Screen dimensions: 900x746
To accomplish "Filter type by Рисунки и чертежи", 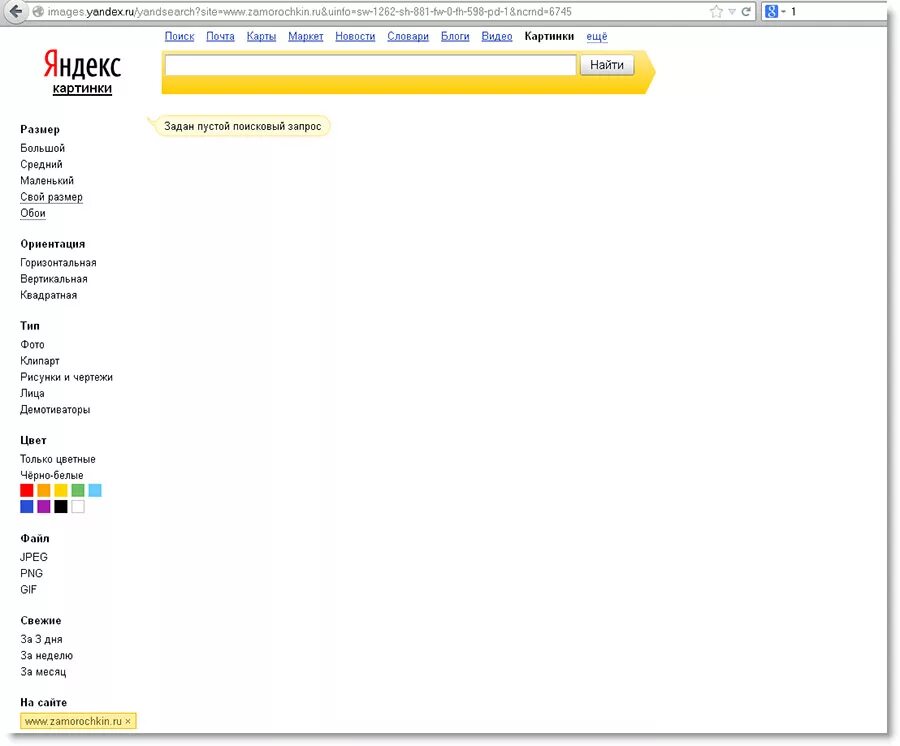I will [67, 377].
